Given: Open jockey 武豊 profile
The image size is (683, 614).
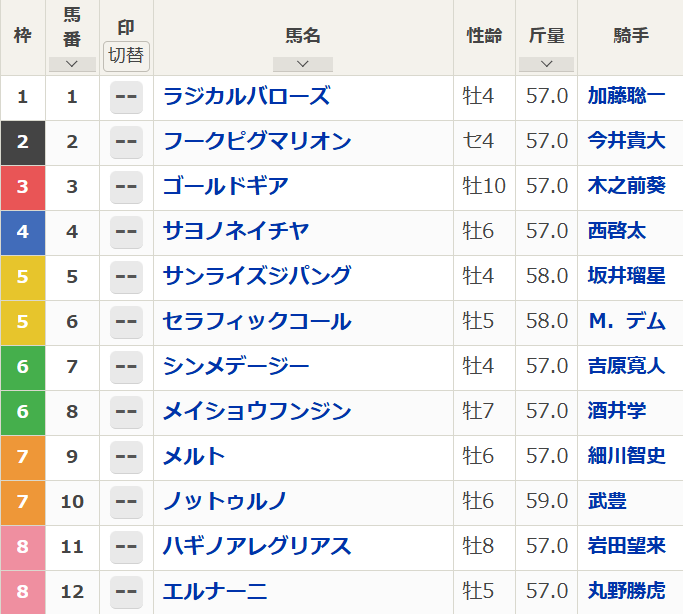Looking at the screenshot, I should (607, 501).
